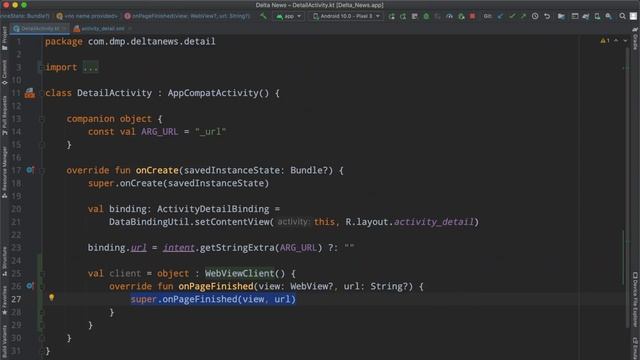
Task: Collapse the onCreate function fold marker
Action: coord(41,171)
